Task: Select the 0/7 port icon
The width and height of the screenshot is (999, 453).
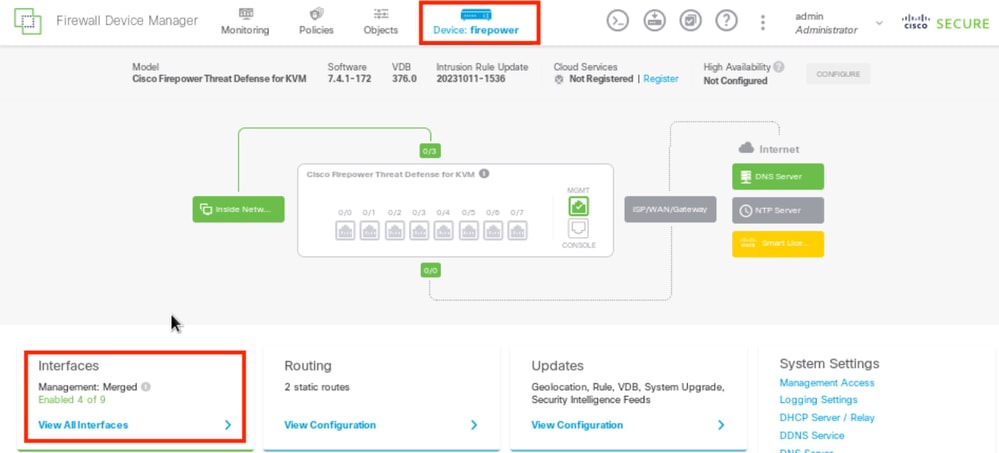Action: 517,231
